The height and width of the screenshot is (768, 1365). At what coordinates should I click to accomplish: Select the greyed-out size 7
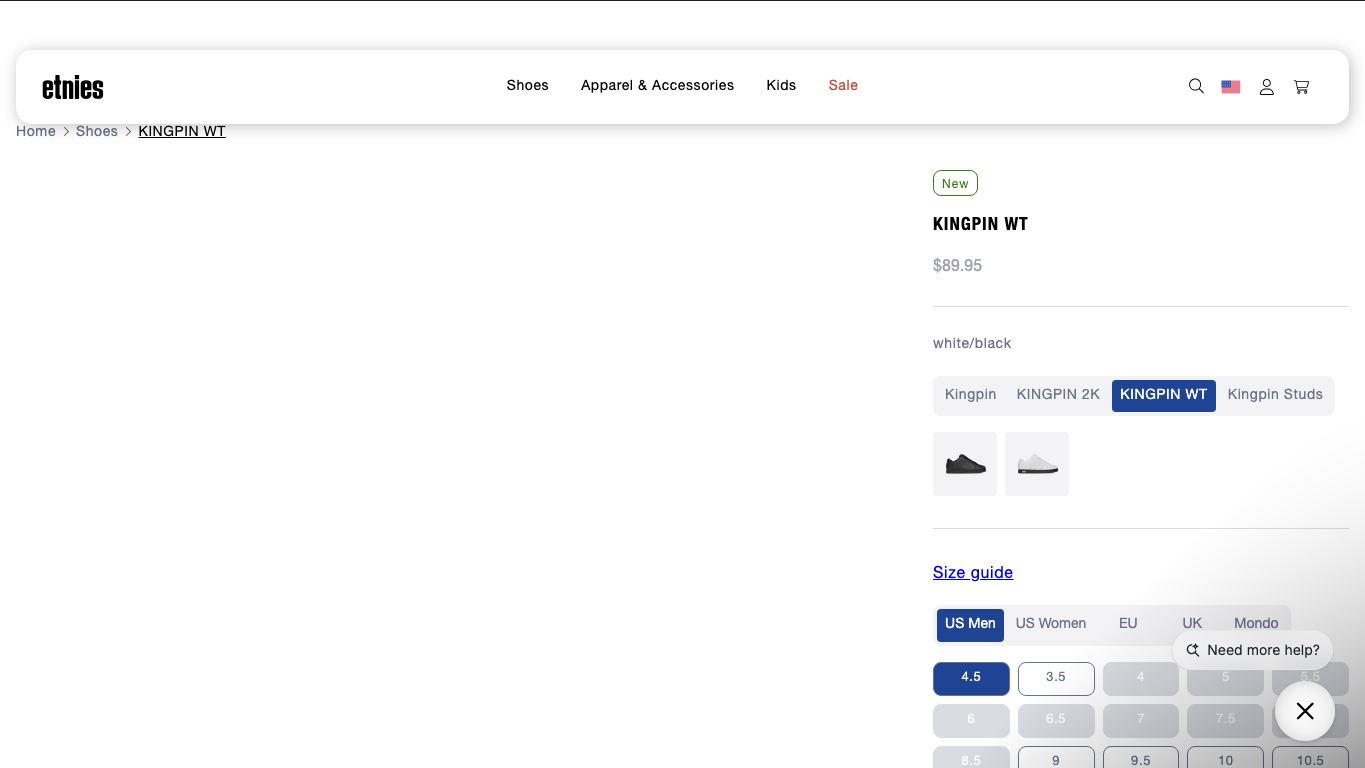coord(1140,720)
